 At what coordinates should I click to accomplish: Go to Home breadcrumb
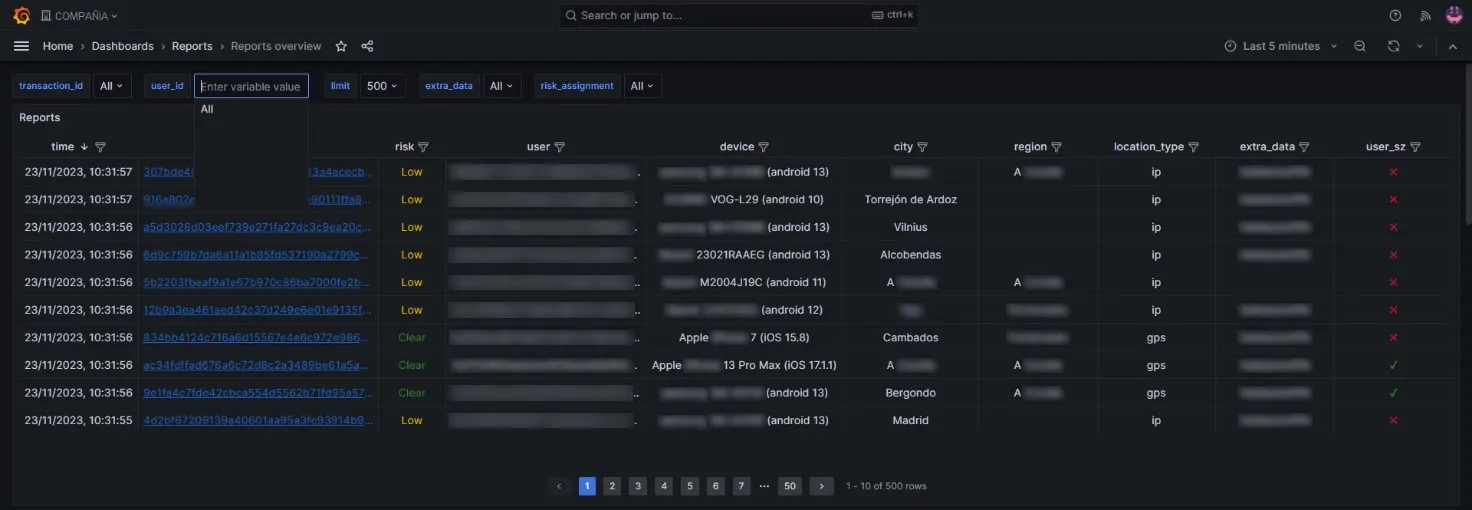click(57, 46)
